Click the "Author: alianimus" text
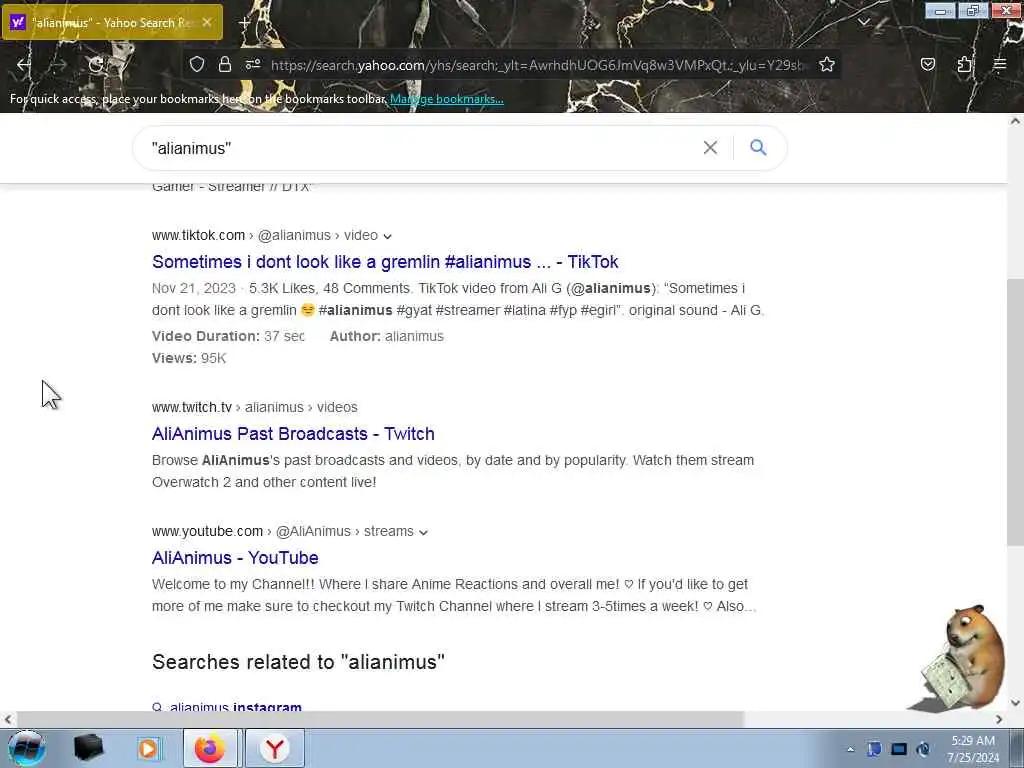Screen dimensions: 1024x768 [x=387, y=336]
